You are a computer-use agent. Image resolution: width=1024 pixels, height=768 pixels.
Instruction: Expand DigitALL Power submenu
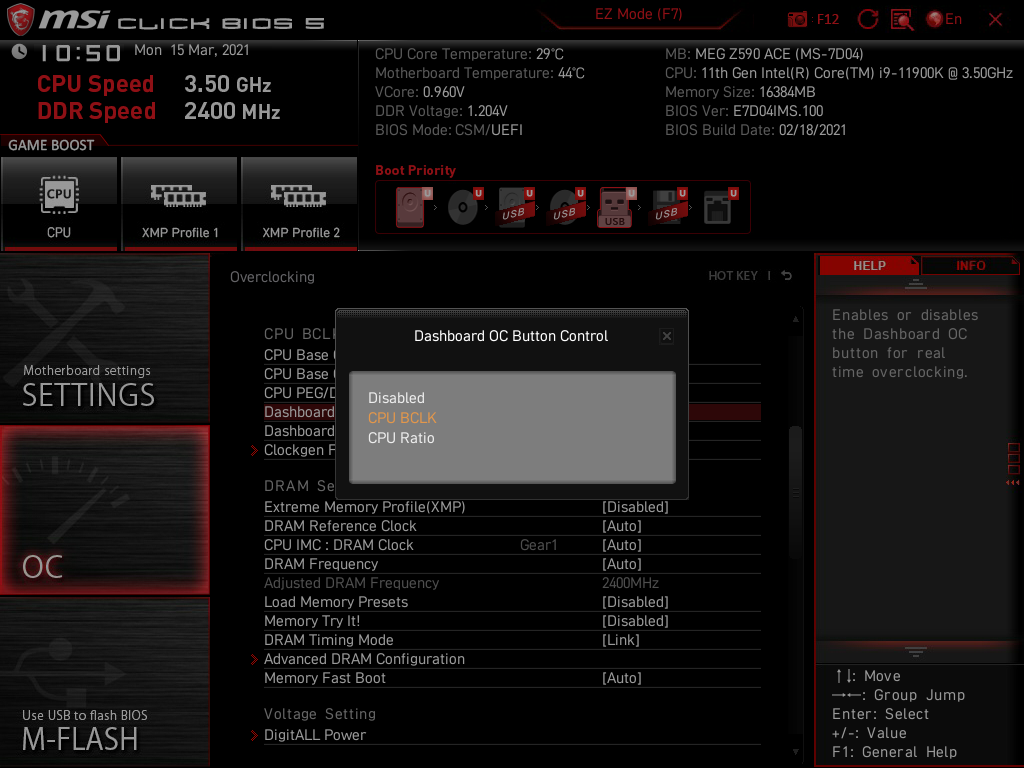pyautogui.click(x=315, y=735)
